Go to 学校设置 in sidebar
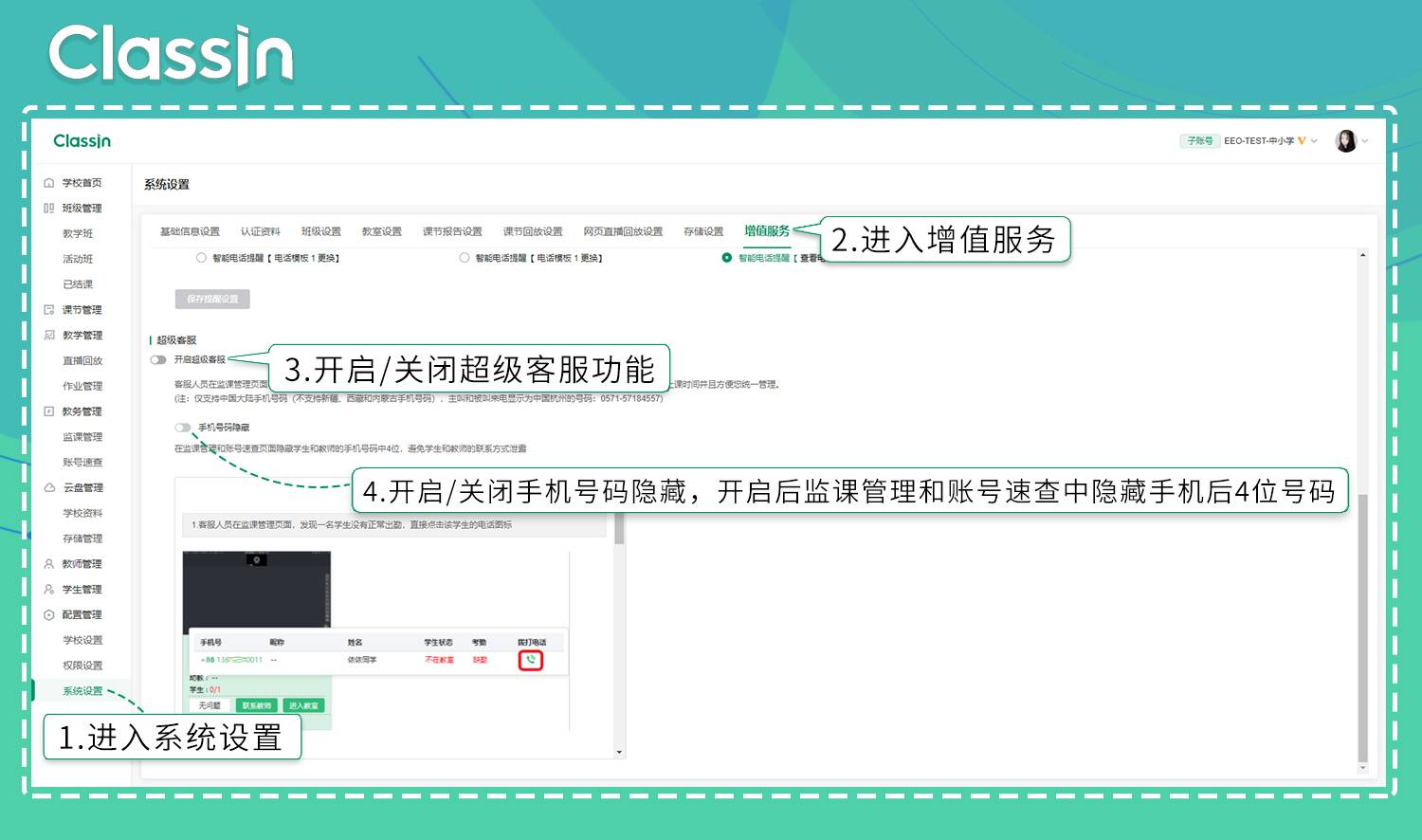 [82, 640]
